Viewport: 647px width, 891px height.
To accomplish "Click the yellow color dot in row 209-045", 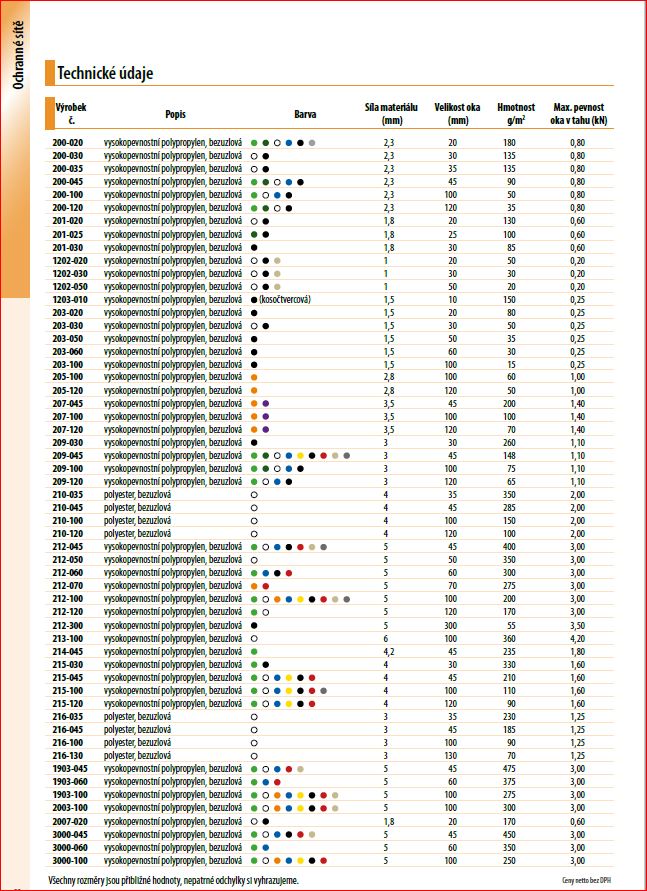I will coord(300,456).
